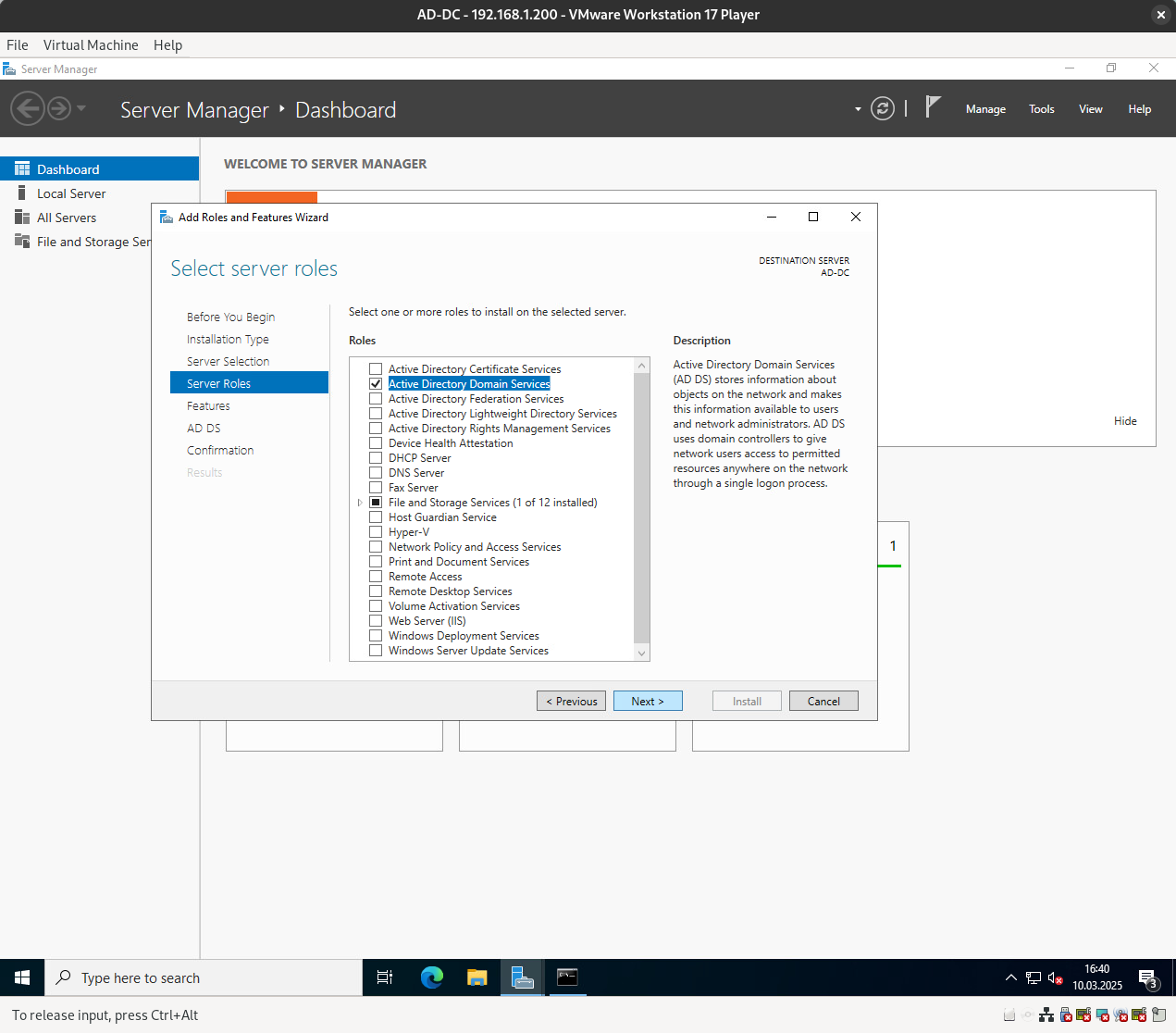Open the Manage menu

pos(984,109)
